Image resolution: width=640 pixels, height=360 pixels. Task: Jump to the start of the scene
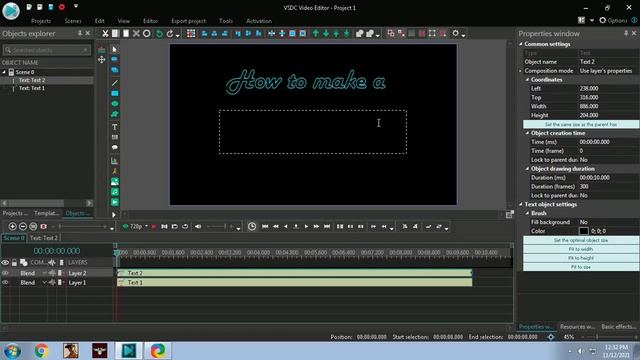point(265,227)
